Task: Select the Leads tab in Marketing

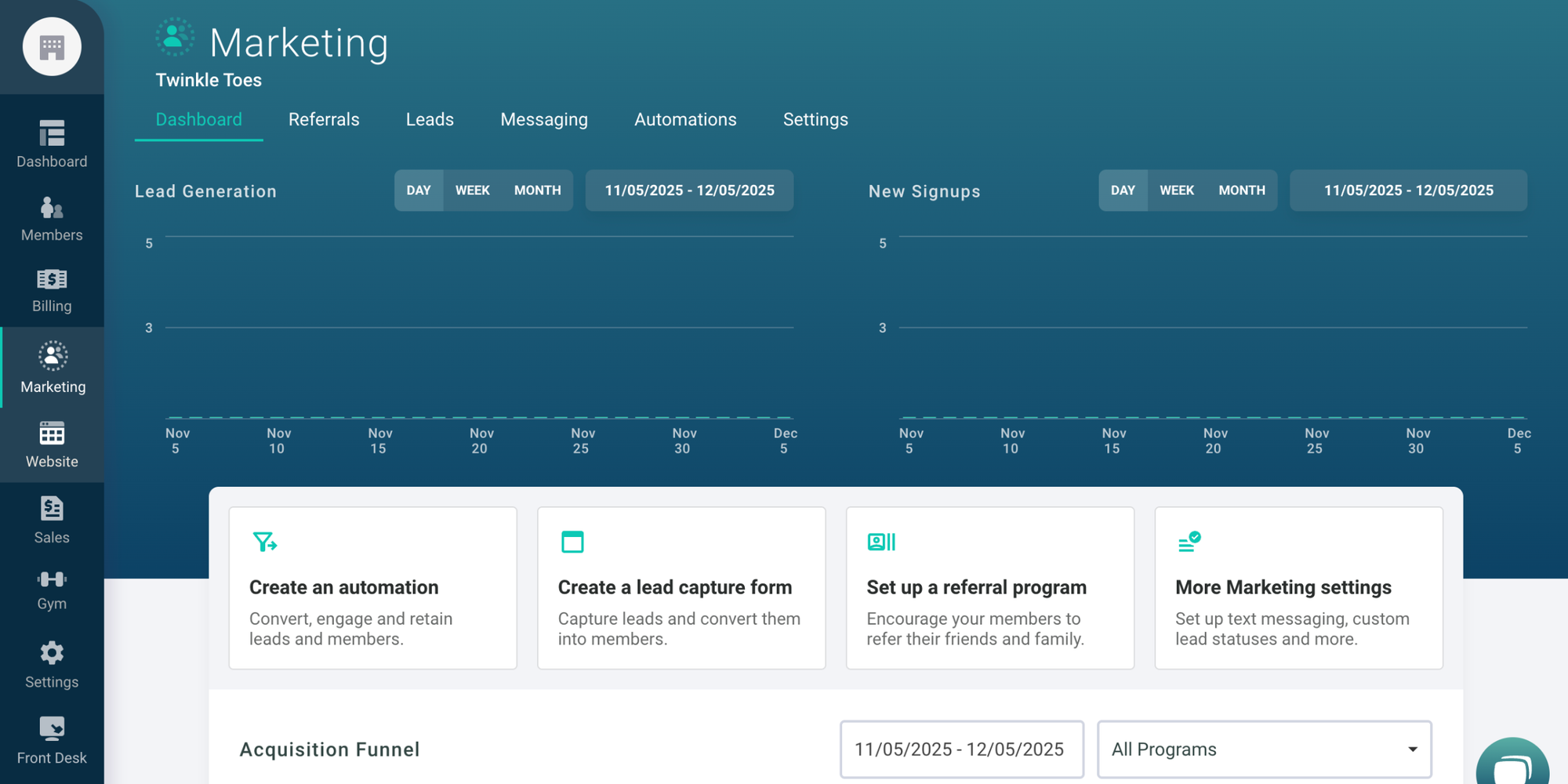Action: [x=430, y=119]
